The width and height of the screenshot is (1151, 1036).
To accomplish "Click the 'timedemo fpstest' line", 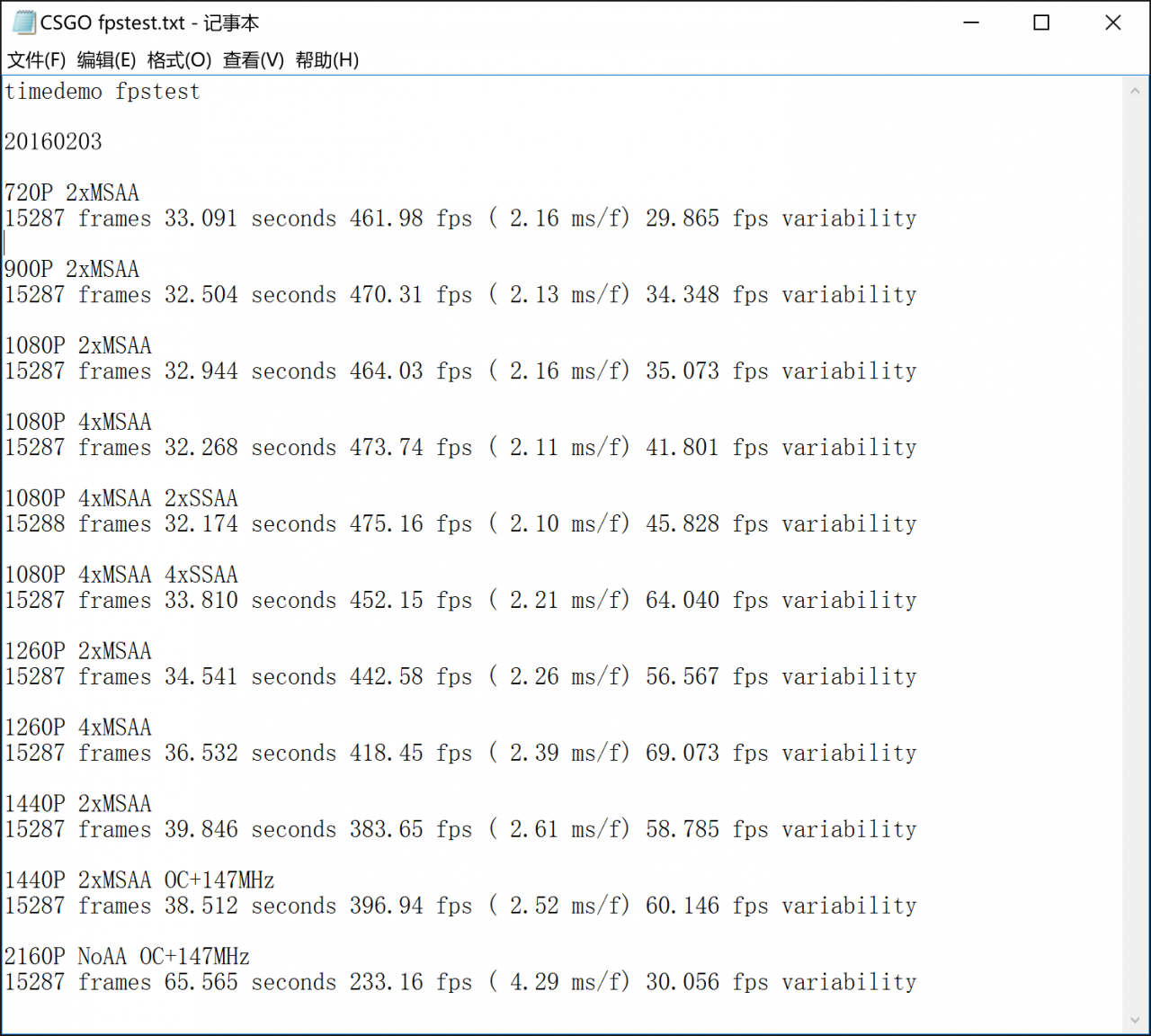I will (103, 92).
